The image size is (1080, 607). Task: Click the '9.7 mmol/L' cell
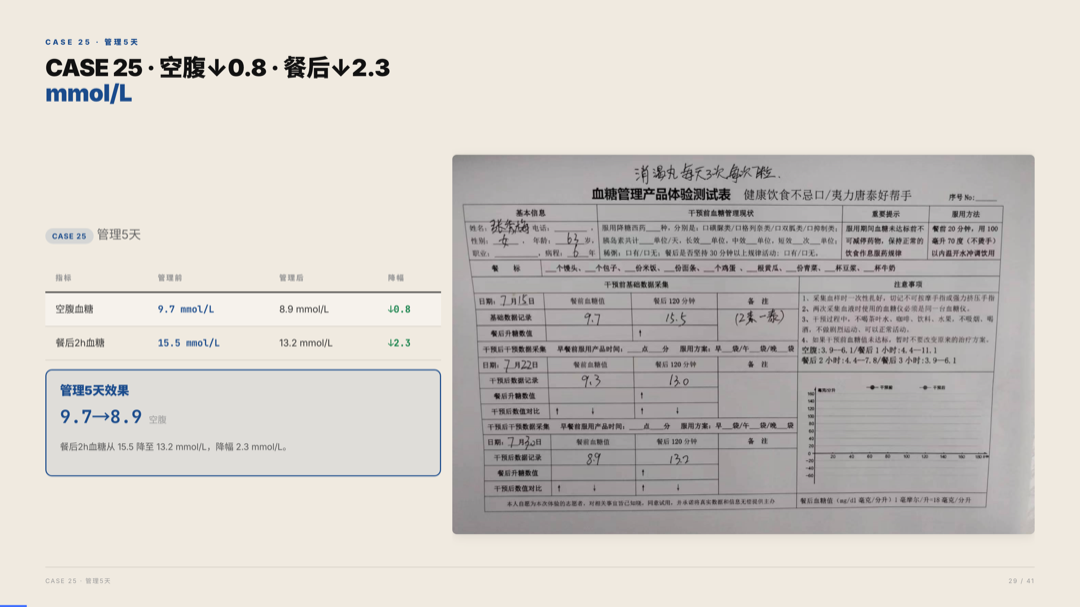185,309
